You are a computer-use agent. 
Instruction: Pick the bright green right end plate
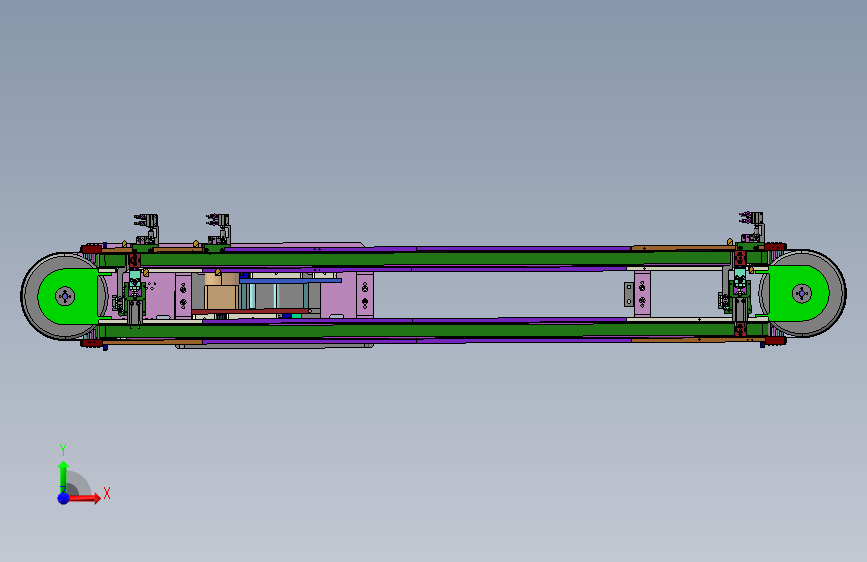coord(797,293)
